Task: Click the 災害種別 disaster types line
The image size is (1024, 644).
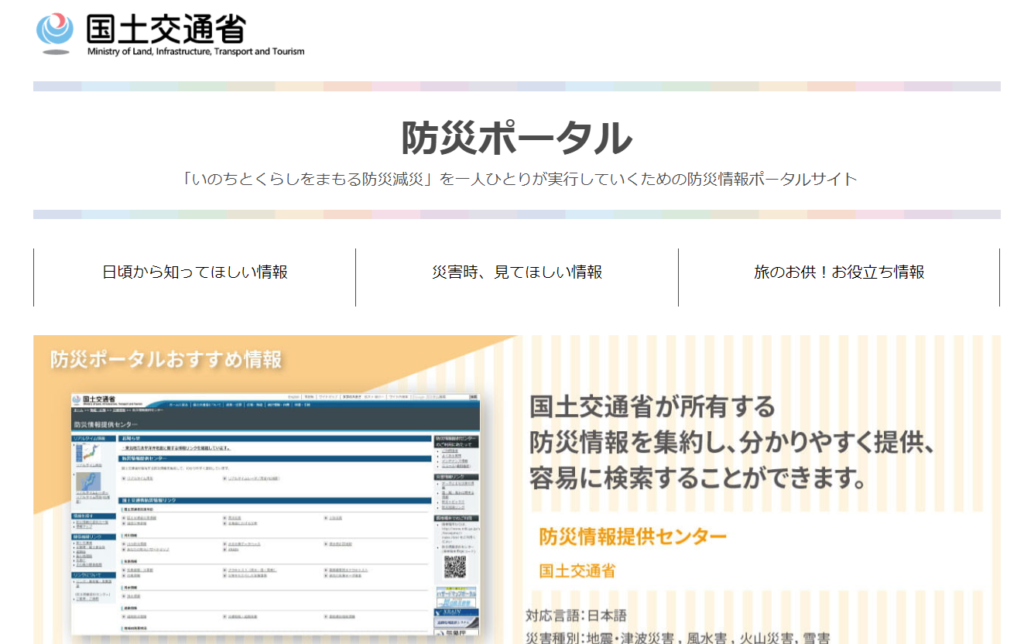Action: 678,637
